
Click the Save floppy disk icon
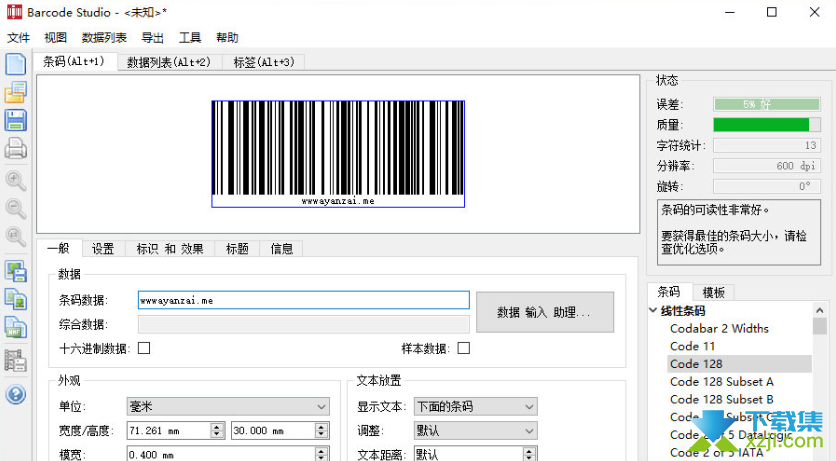15,120
